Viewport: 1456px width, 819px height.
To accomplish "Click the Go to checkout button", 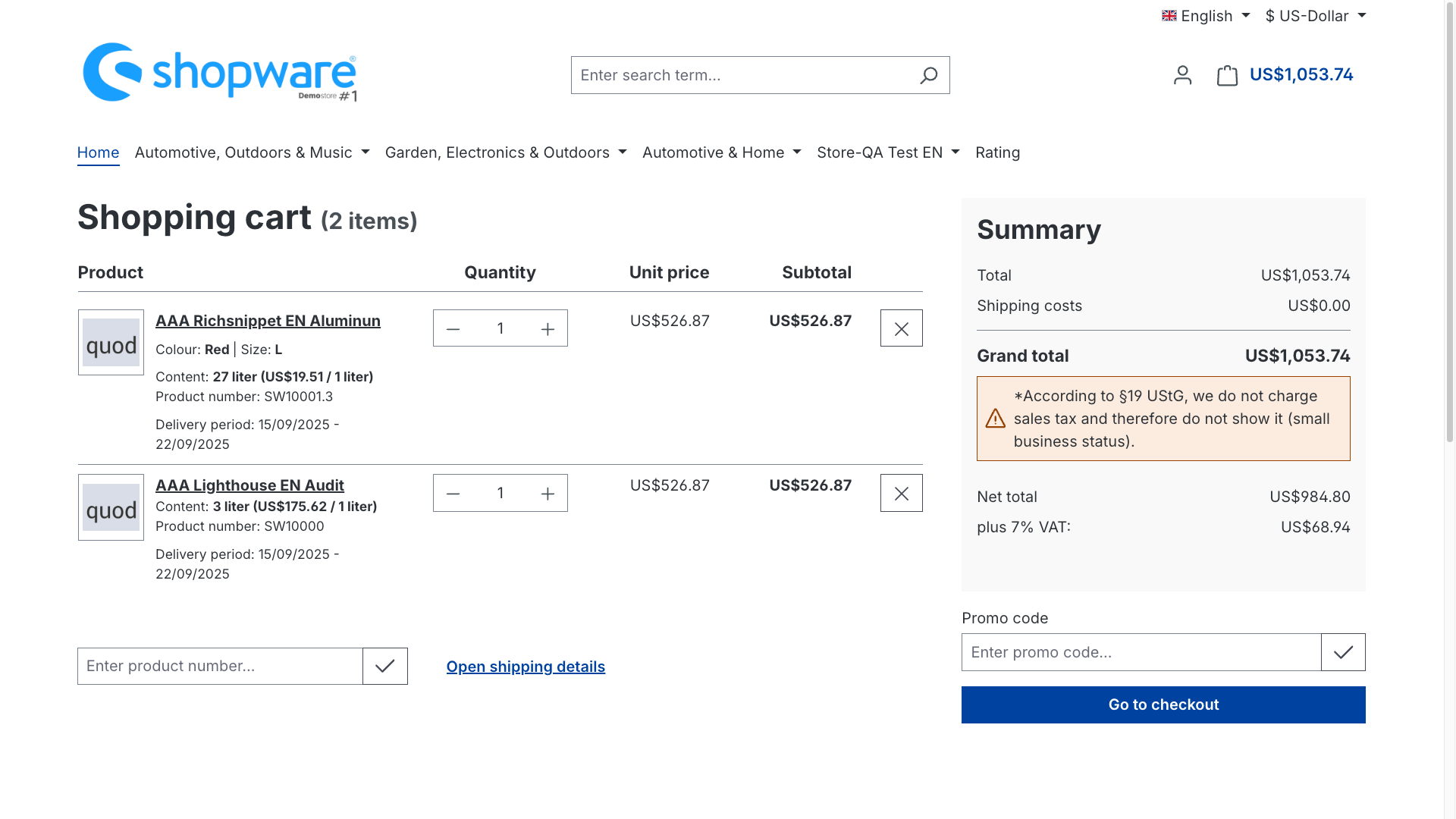I will (1163, 704).
